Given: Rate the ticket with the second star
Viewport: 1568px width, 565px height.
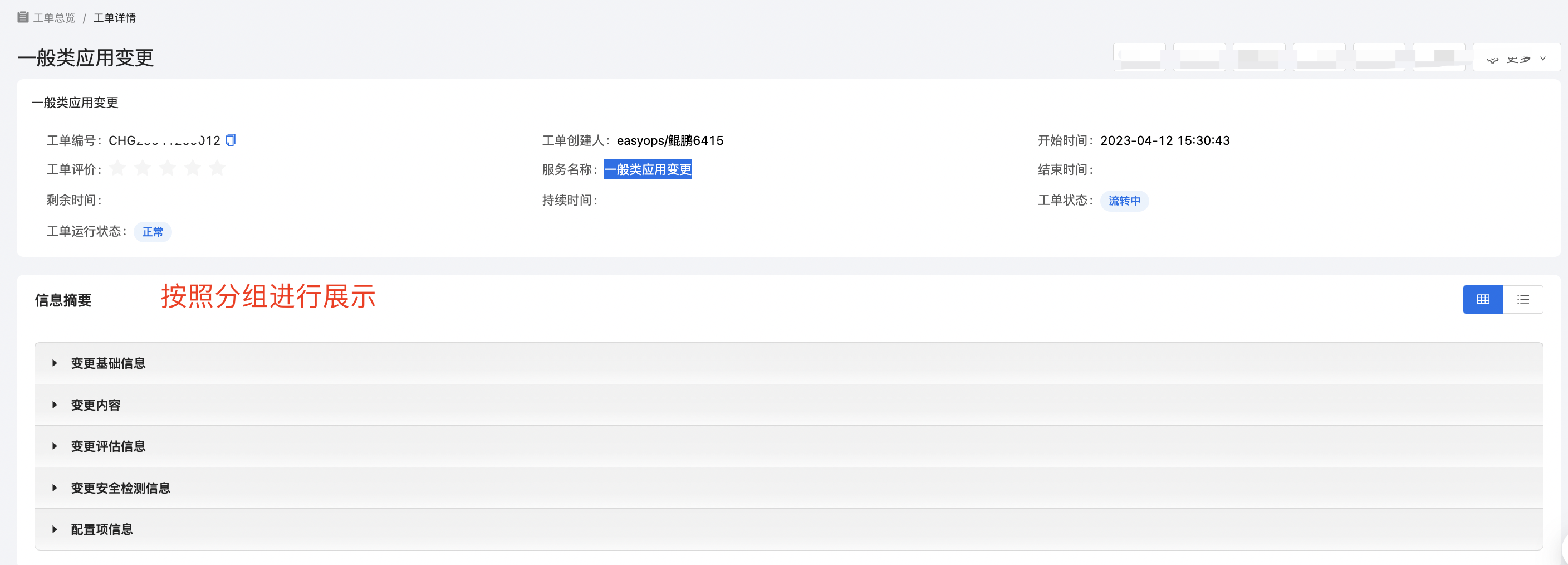Looking at the screenshot, I should (143, 168).
